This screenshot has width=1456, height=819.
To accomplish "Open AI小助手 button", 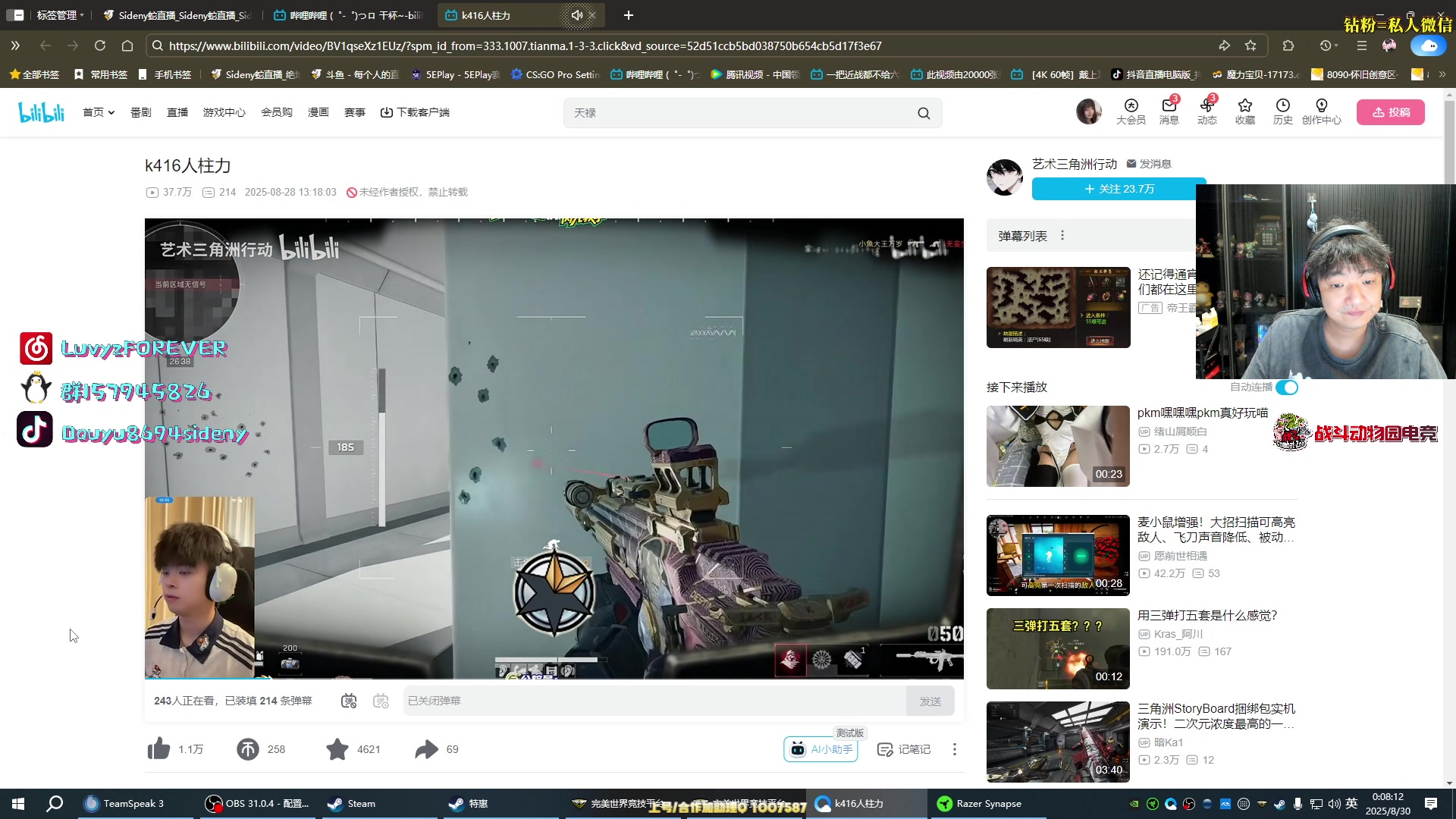I will point(821,749).
